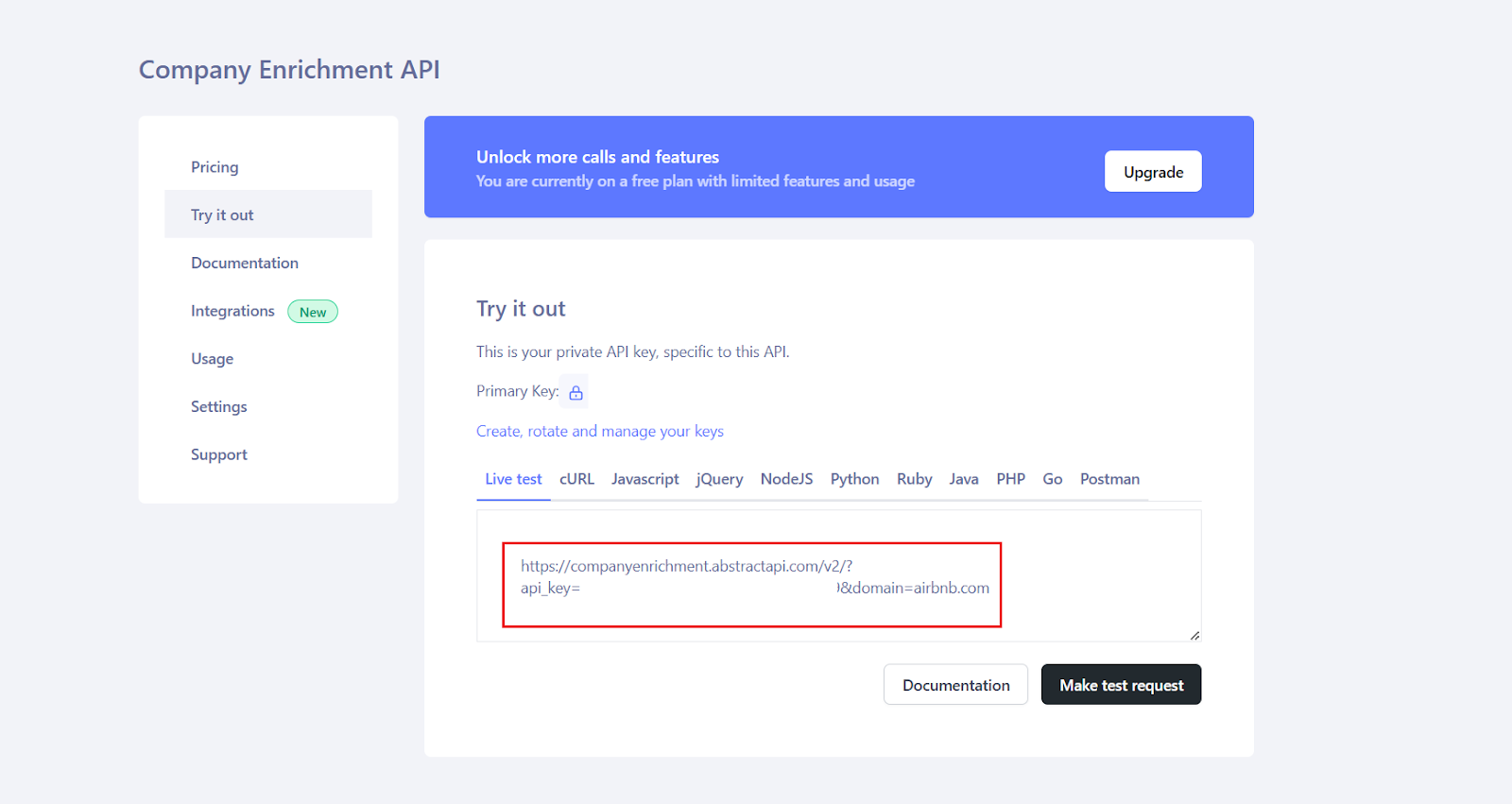Viewport: 1512px width, 804px height.
Task: Switch to the Postman tab
Action: coord(1109,479)
